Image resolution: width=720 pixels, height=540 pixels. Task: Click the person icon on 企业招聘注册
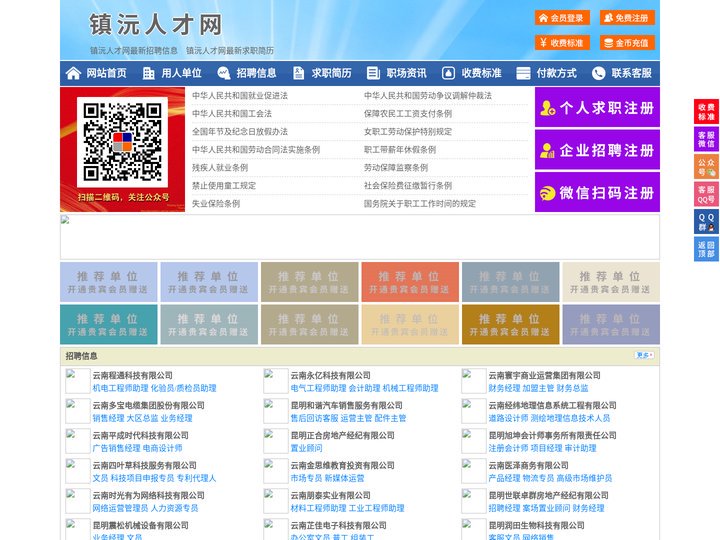[547, 150]
